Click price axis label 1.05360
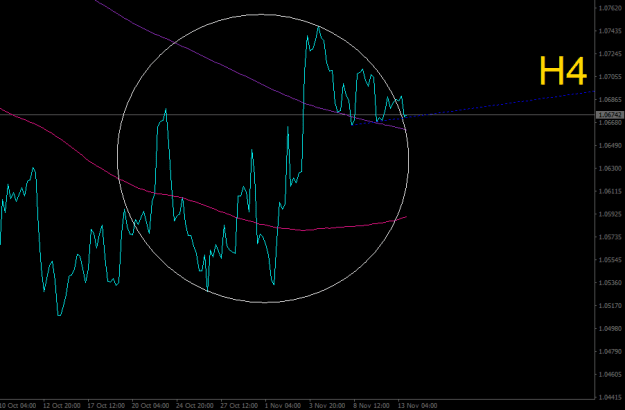625x410 pixels. pos(611,282)
